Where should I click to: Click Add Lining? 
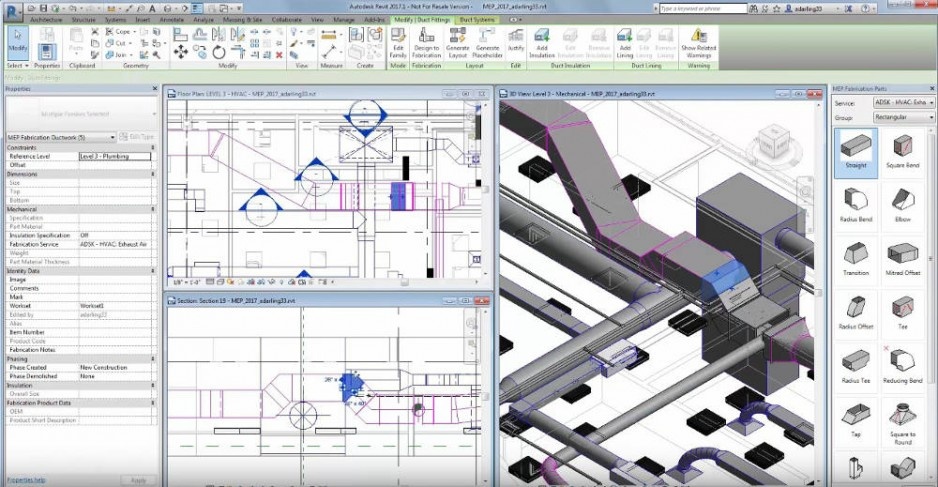coord(625,43)
